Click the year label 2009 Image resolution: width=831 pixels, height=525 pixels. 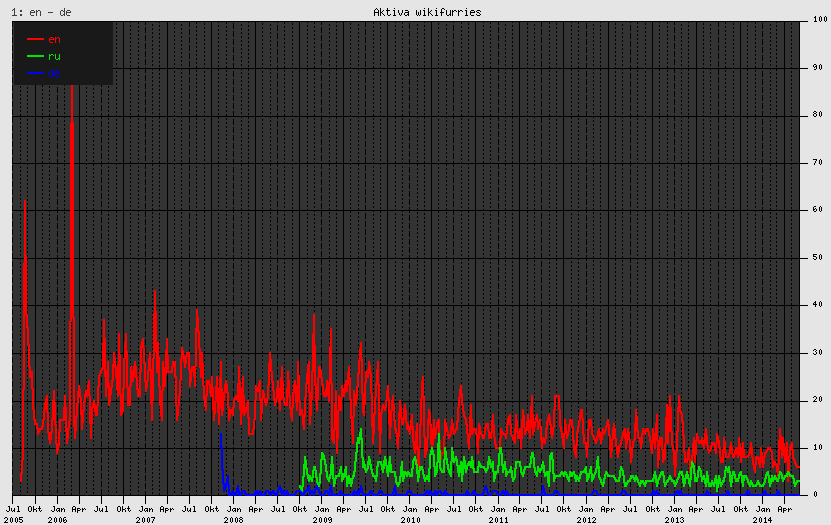[322, 520]
